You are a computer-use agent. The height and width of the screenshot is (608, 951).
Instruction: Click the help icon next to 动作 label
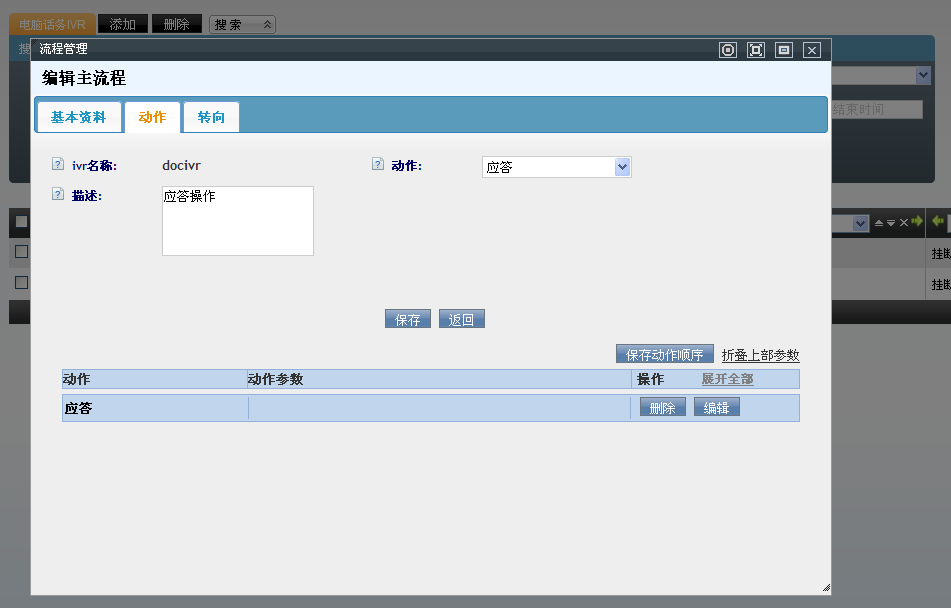[x=378, y=165]
